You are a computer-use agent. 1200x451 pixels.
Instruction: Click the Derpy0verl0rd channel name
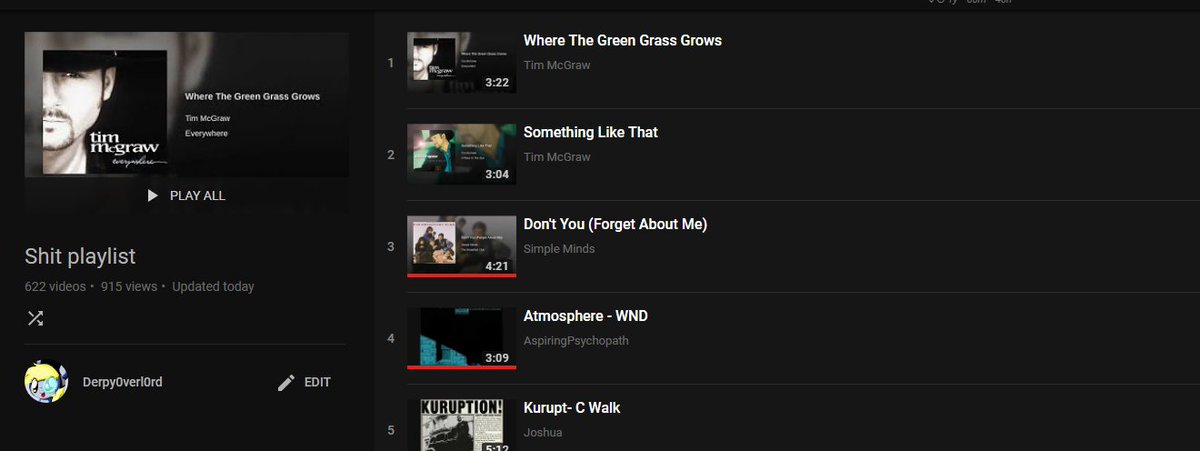click(x=122, y=382)
